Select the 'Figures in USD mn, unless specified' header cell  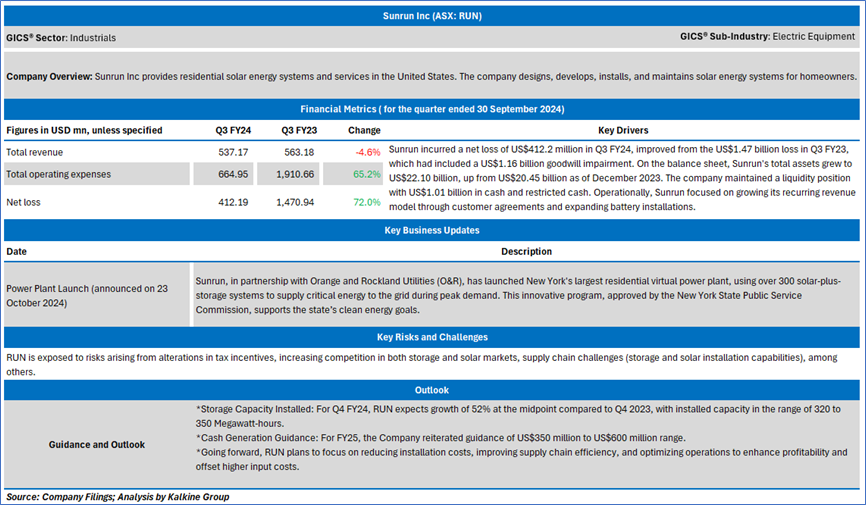pos(84,130)
